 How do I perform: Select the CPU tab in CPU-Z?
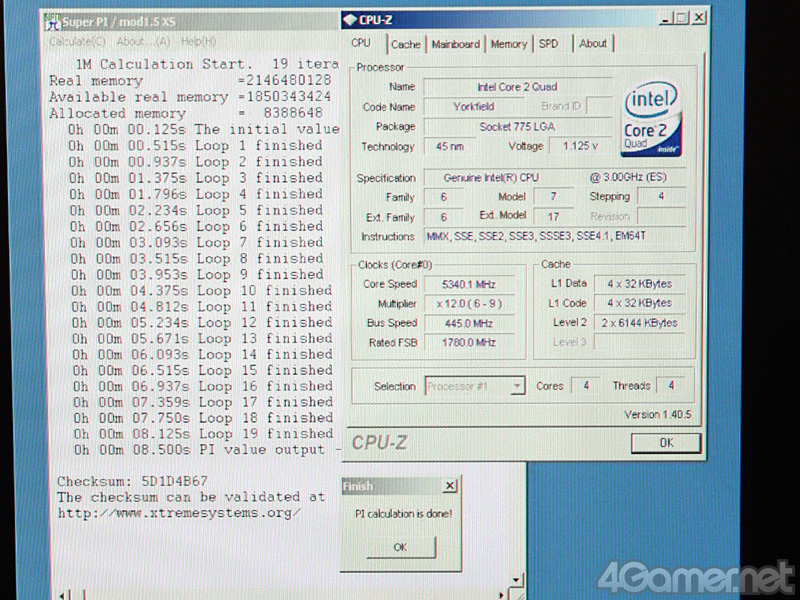(x=361, y=43)
